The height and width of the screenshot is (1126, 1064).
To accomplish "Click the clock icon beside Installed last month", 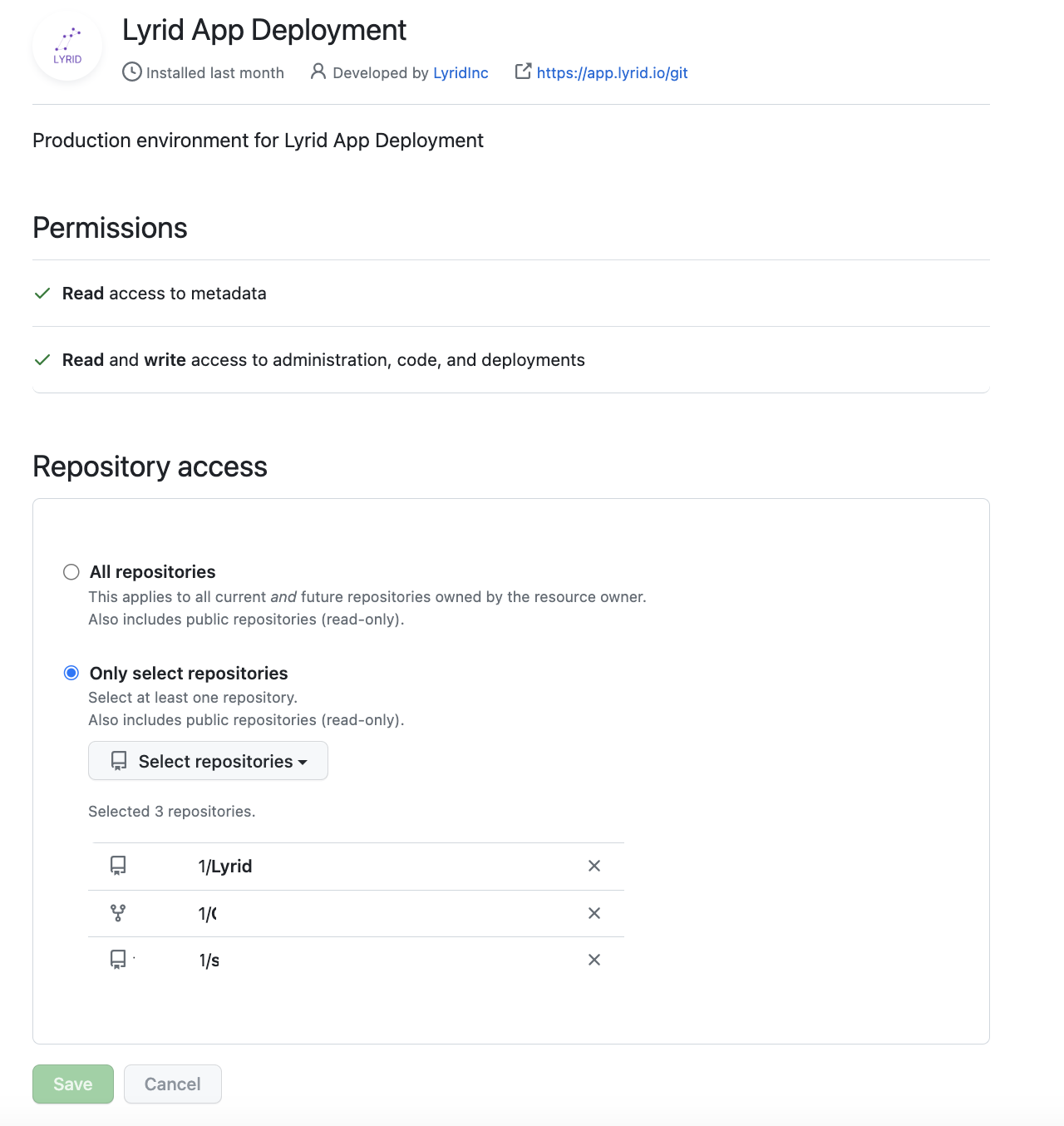I will (131, 72).
